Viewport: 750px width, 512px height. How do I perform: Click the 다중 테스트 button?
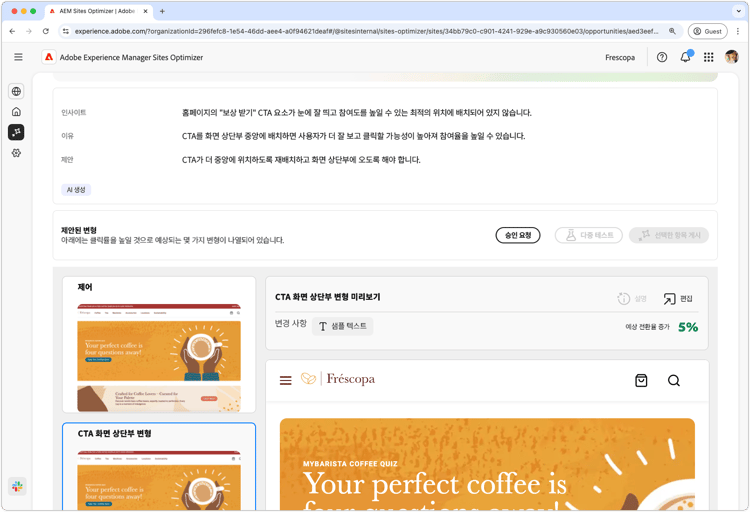tap(588, 235)
